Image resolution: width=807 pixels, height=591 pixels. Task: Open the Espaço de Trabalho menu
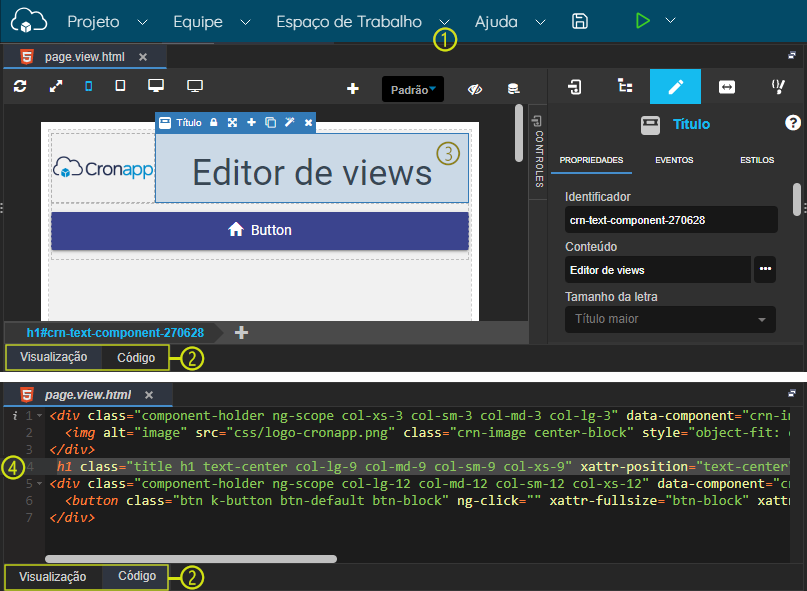(348, 22)
